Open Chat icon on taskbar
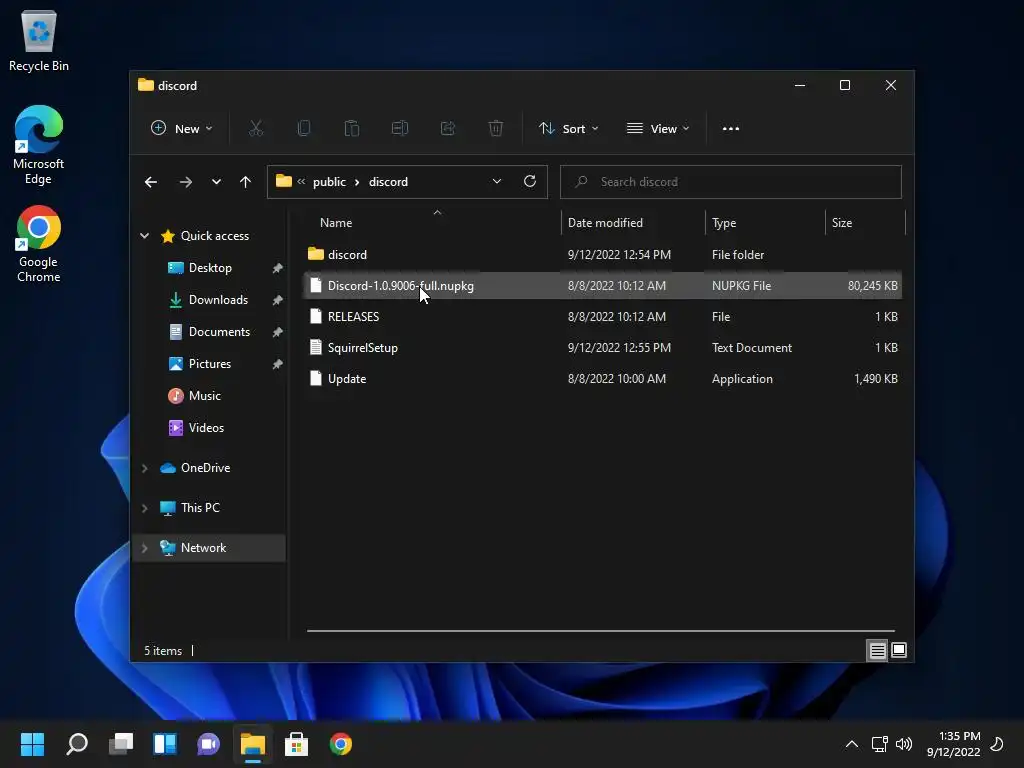 [208, 744]
